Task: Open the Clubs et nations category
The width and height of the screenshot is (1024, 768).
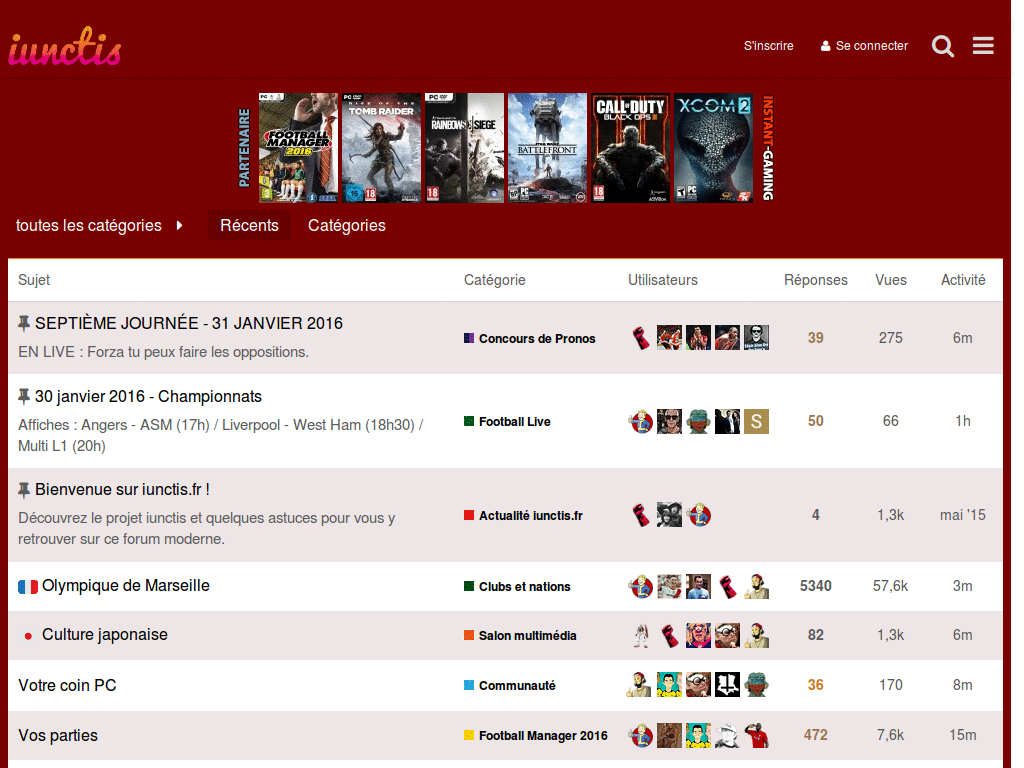Action: click(517, 586)
